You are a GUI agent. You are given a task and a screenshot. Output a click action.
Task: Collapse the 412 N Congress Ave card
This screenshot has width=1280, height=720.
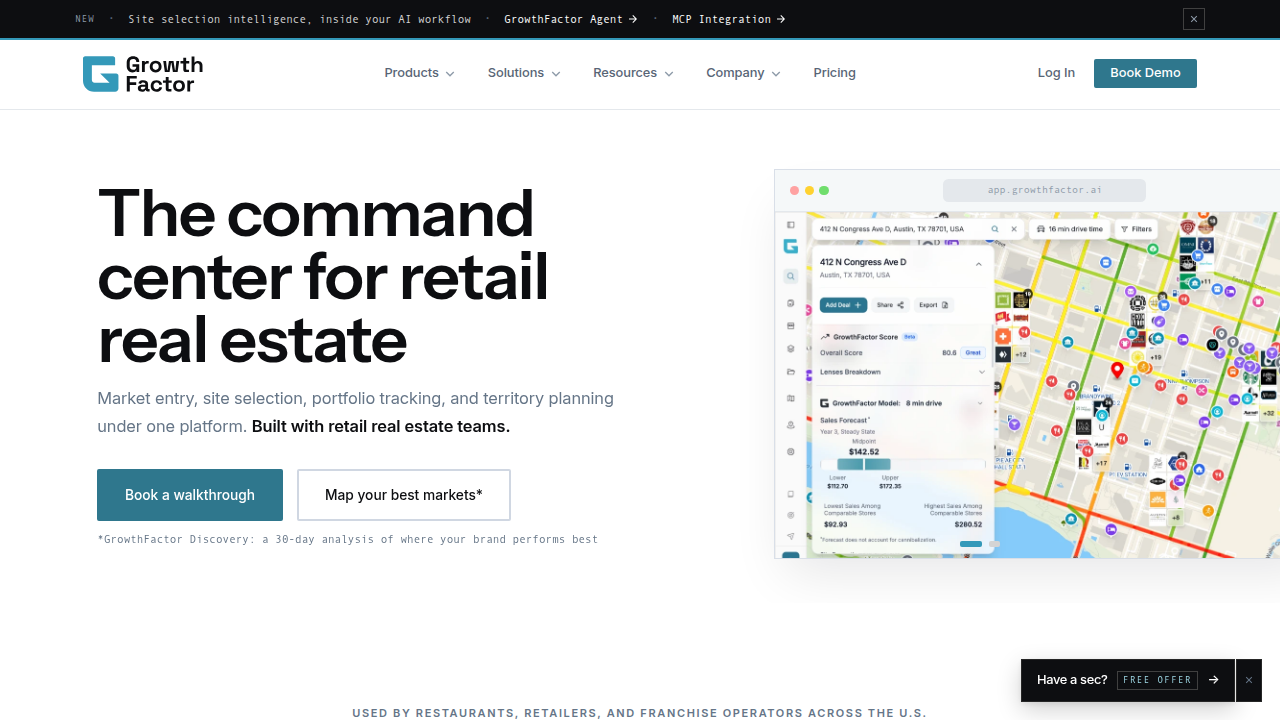point(979,264)
